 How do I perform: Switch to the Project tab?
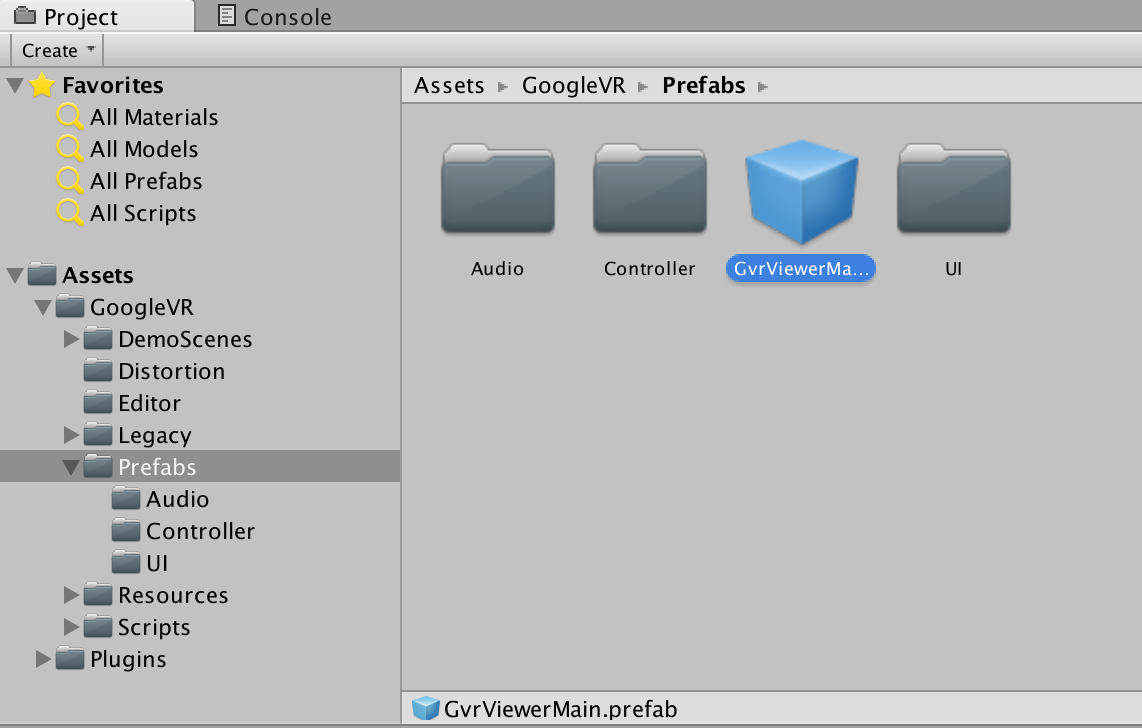pos(97,16)
